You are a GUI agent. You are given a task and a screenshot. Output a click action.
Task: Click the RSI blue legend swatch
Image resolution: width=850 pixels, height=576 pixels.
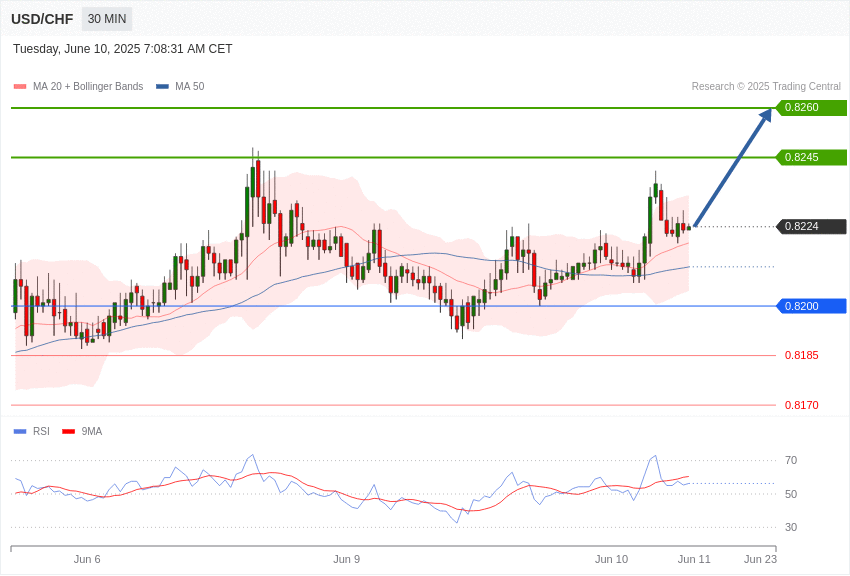click(20, 432)
